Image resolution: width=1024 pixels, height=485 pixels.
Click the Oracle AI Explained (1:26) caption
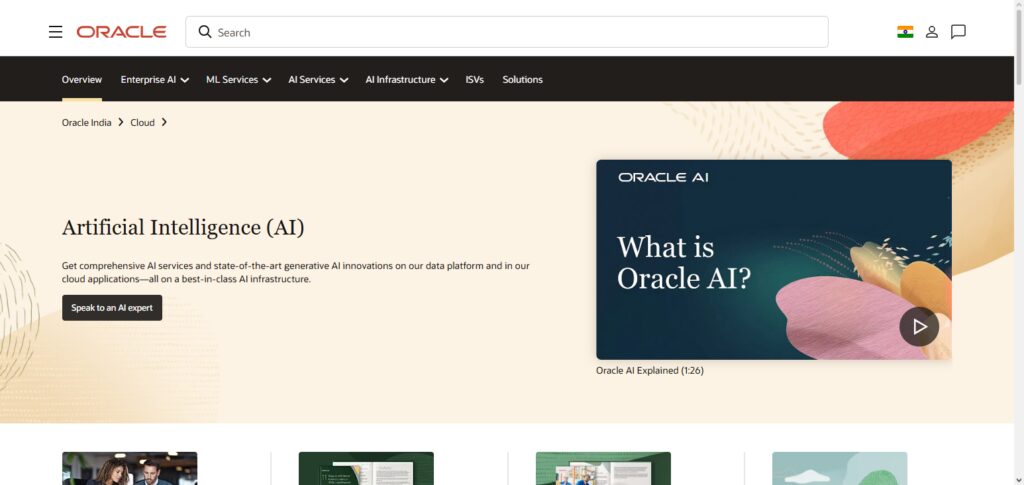coord(650,371)
